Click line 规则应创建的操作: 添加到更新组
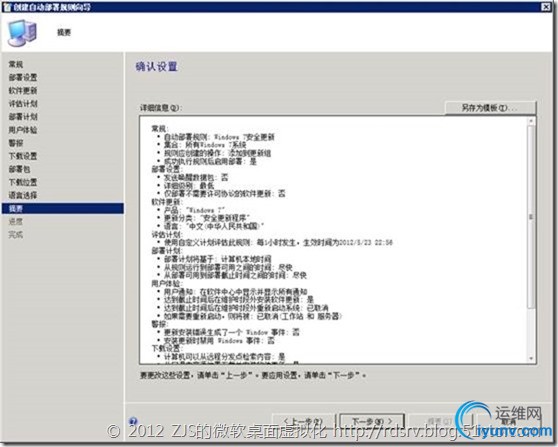Screen dimensions: 558x447 click(217, 153)
